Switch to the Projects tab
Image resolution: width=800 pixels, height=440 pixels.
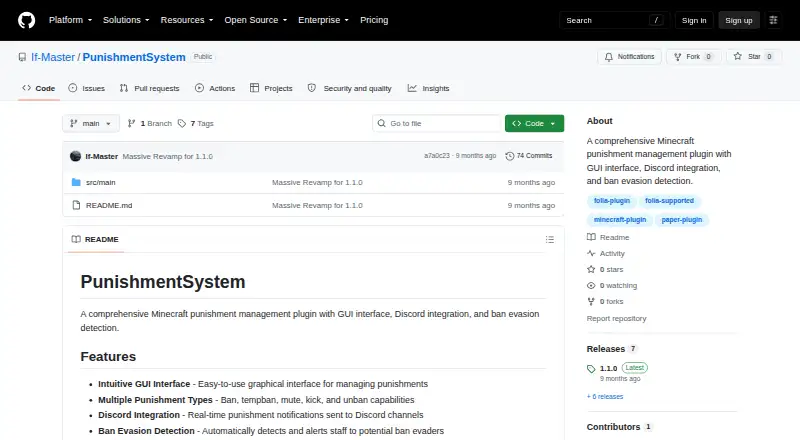coord(271,88)
